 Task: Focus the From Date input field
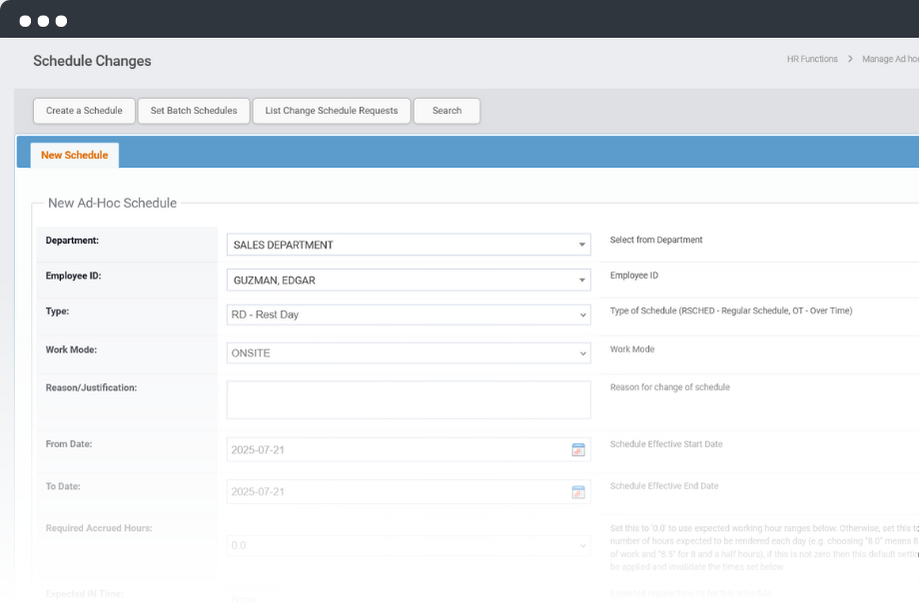396,450
